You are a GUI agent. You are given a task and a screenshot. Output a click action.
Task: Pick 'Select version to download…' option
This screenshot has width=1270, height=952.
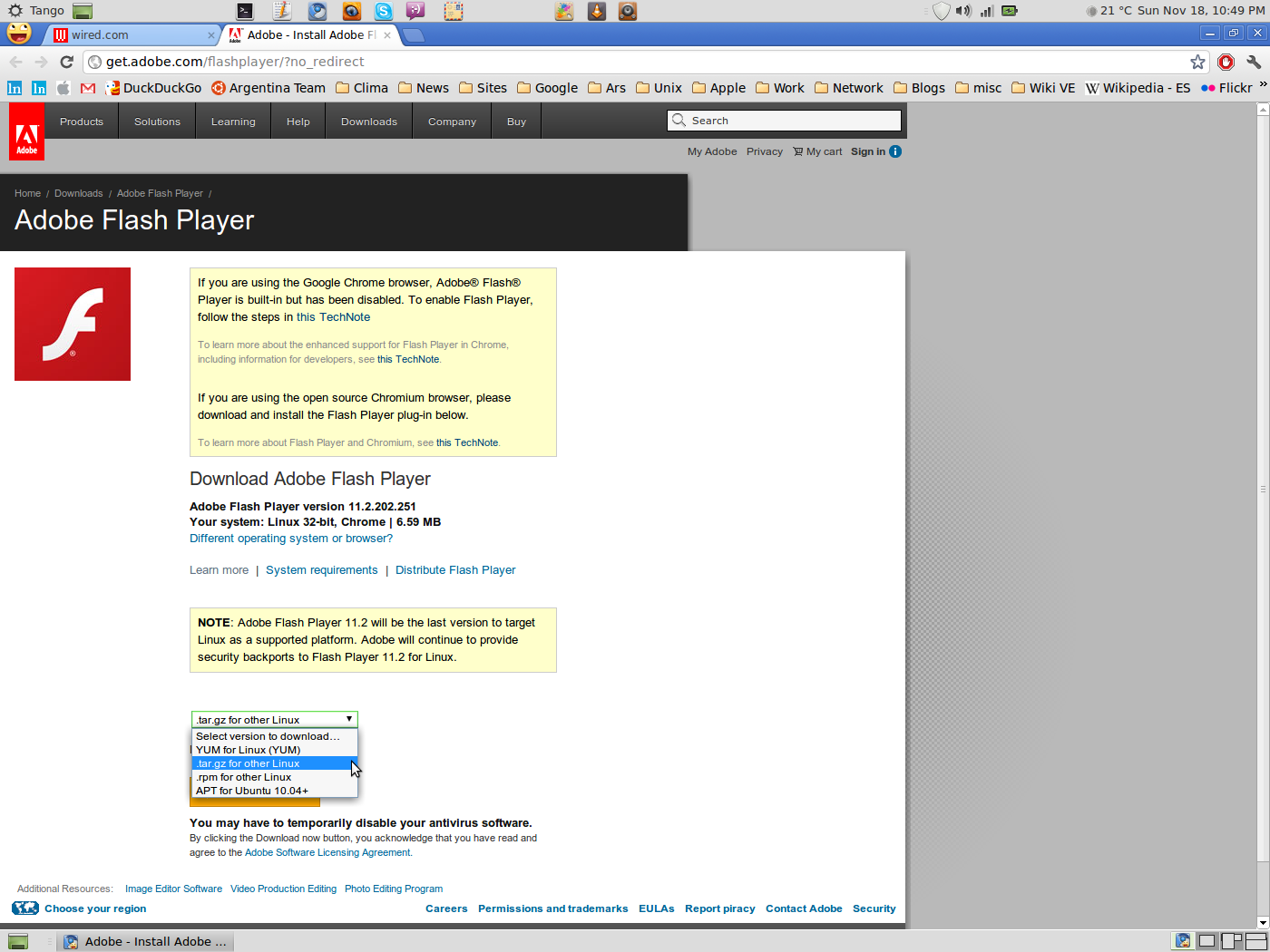(275, 736)
